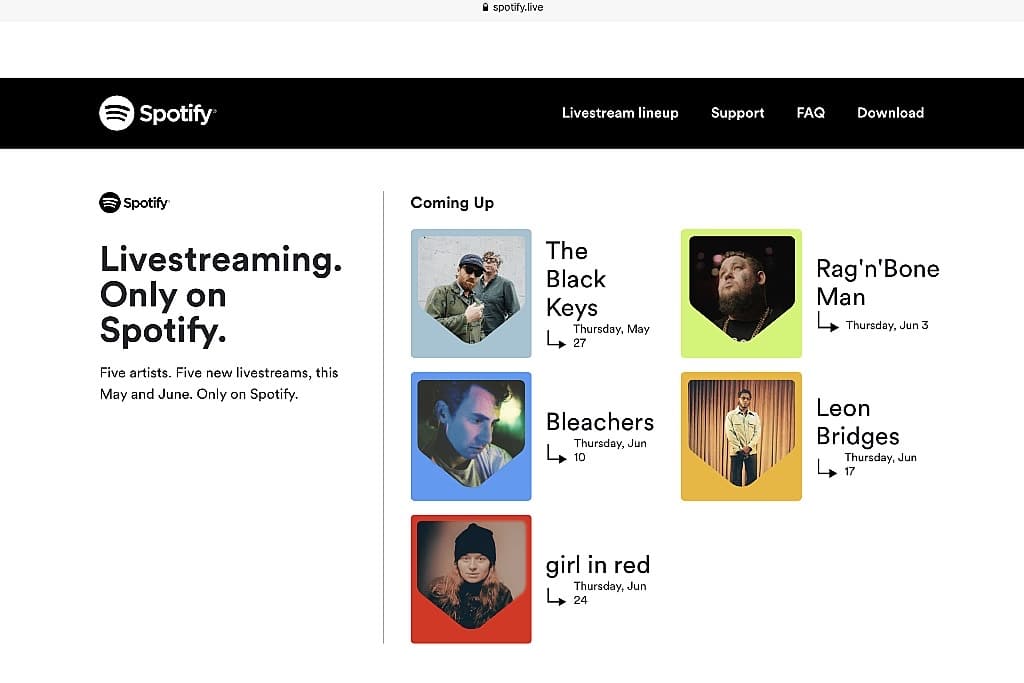Click the spotify.live address in the URL bar
Screen dimensions: 1024x683
[x=518, y=7]
